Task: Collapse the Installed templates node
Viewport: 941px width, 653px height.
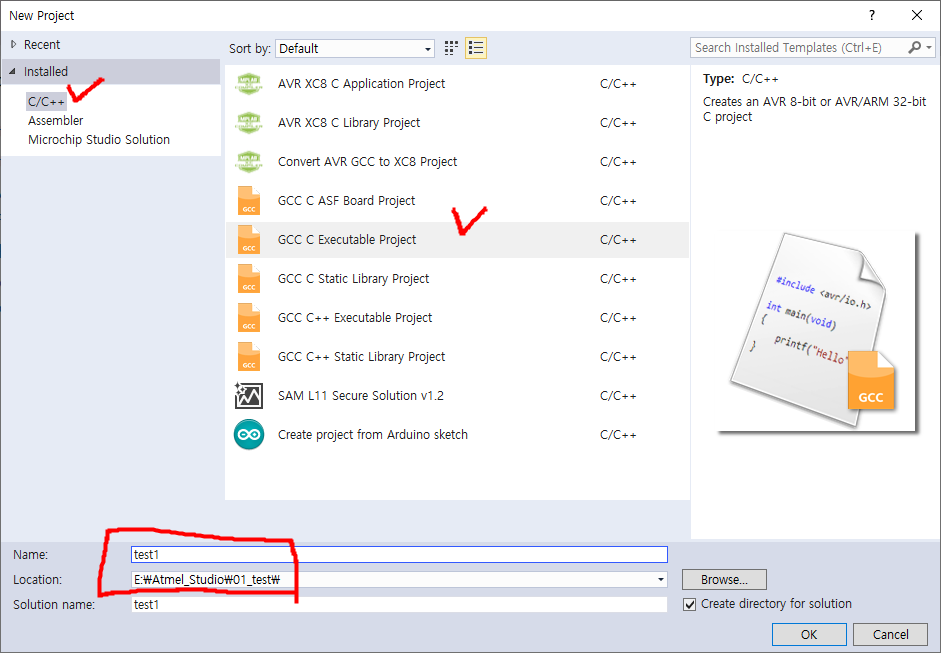Action: pyautogui.click(x=13, y=71)
